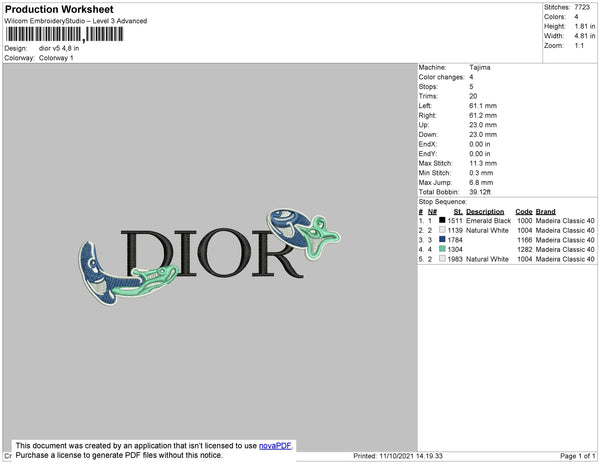Click the Machine value 'Tajima'
Screen dimensions: 600x464
click(x=480, y=67)
